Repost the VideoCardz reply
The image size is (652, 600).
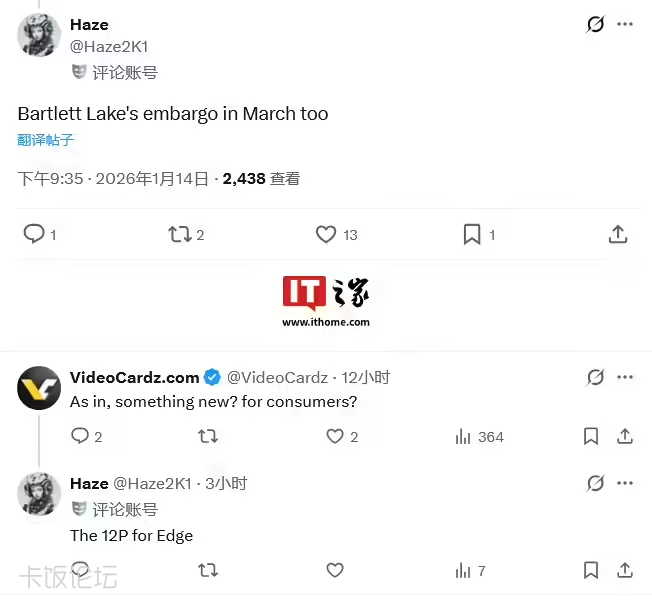(x=208, y=436)
